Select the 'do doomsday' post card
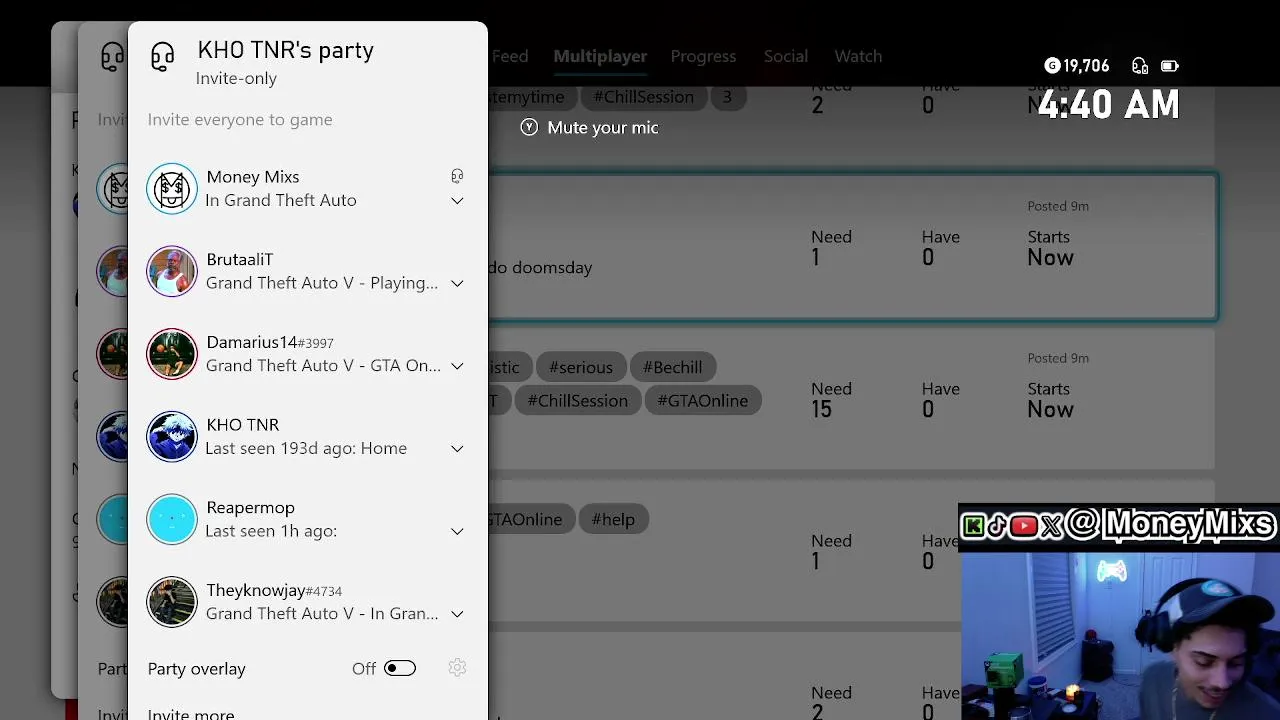 852,247
